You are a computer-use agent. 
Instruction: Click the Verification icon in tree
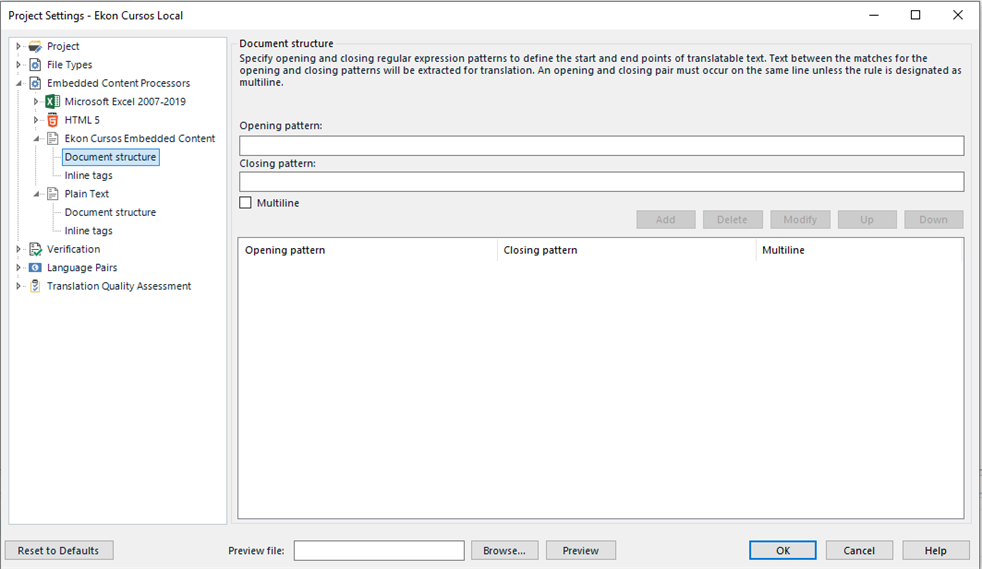point(35,249)
